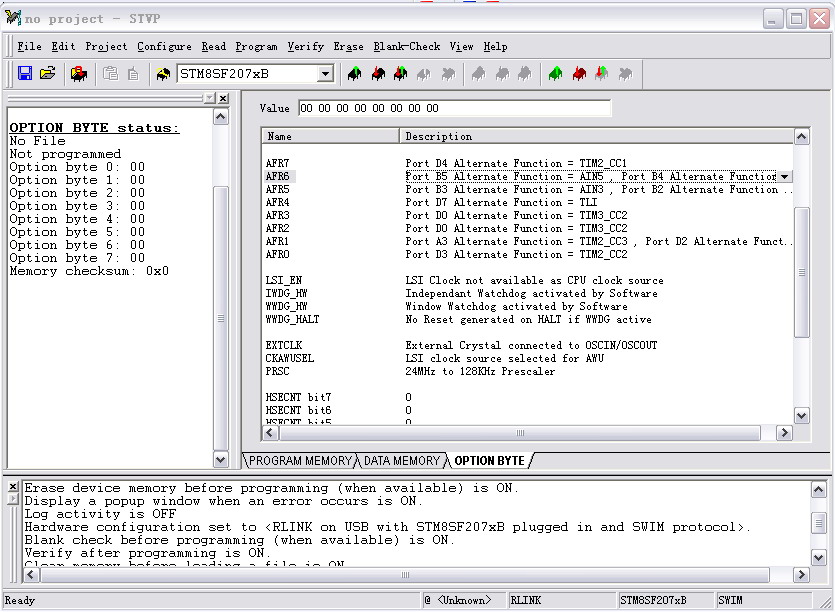The height and width of the screenshot is (612, 835).
Task: Open the STM8SF207xB device dropdown
Action: click(x=325, y=74)
